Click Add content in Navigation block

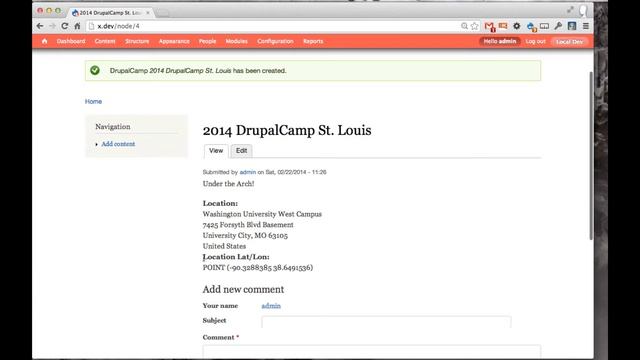click(118, 144)
